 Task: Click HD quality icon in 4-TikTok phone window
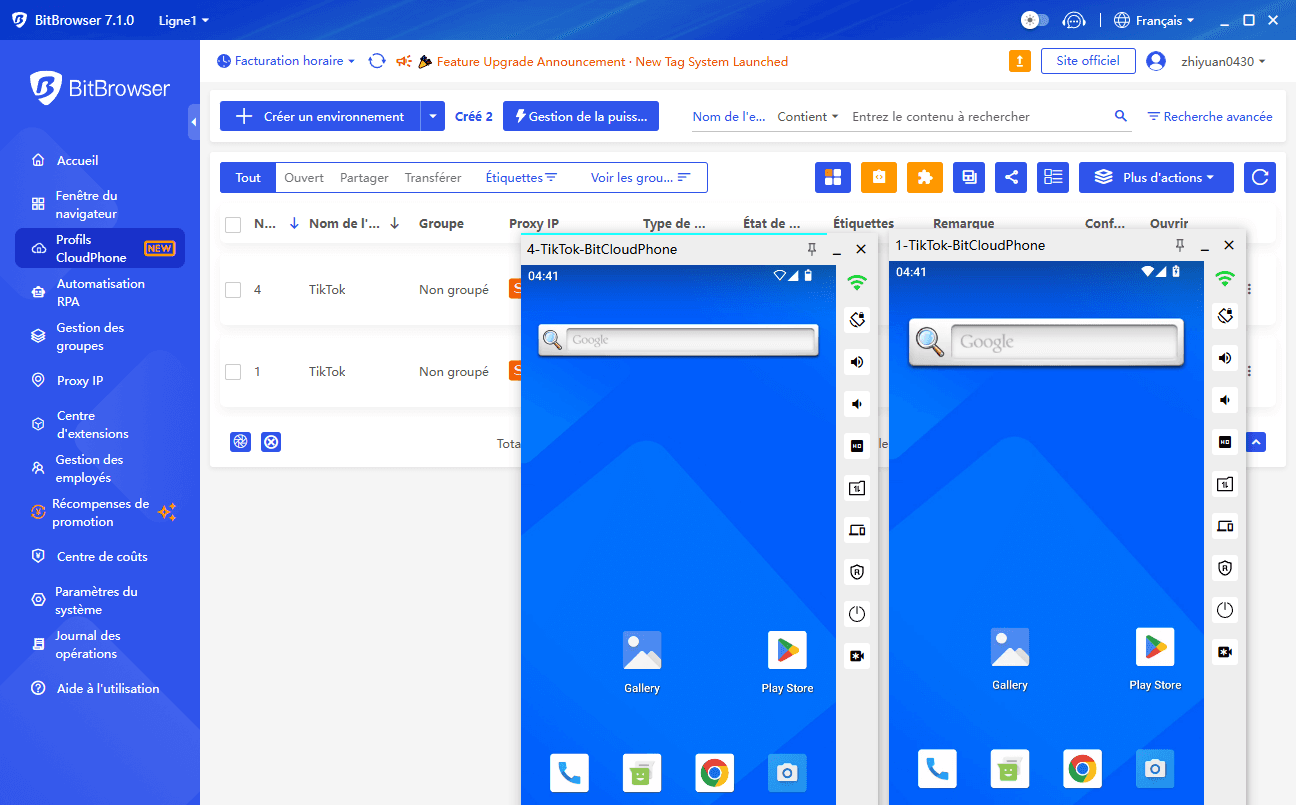(x=857, y=446)
